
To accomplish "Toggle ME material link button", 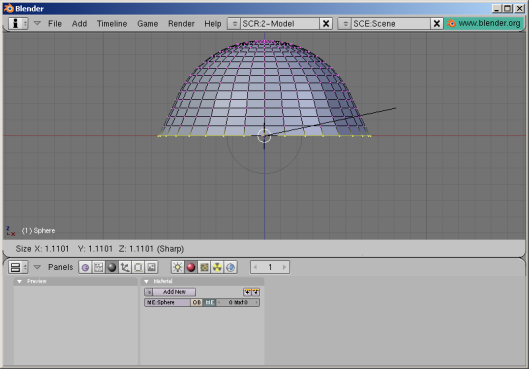I will point(209,302).
